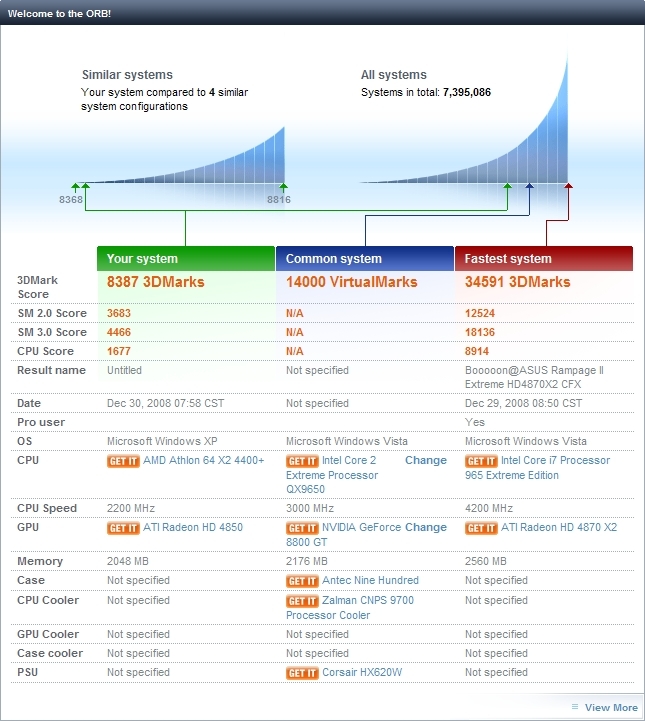Viewport: 645px width, 721px height.
Task: Click GET IT badge beside Intel Core i7 Processor
Action: (x=481, y=461)
